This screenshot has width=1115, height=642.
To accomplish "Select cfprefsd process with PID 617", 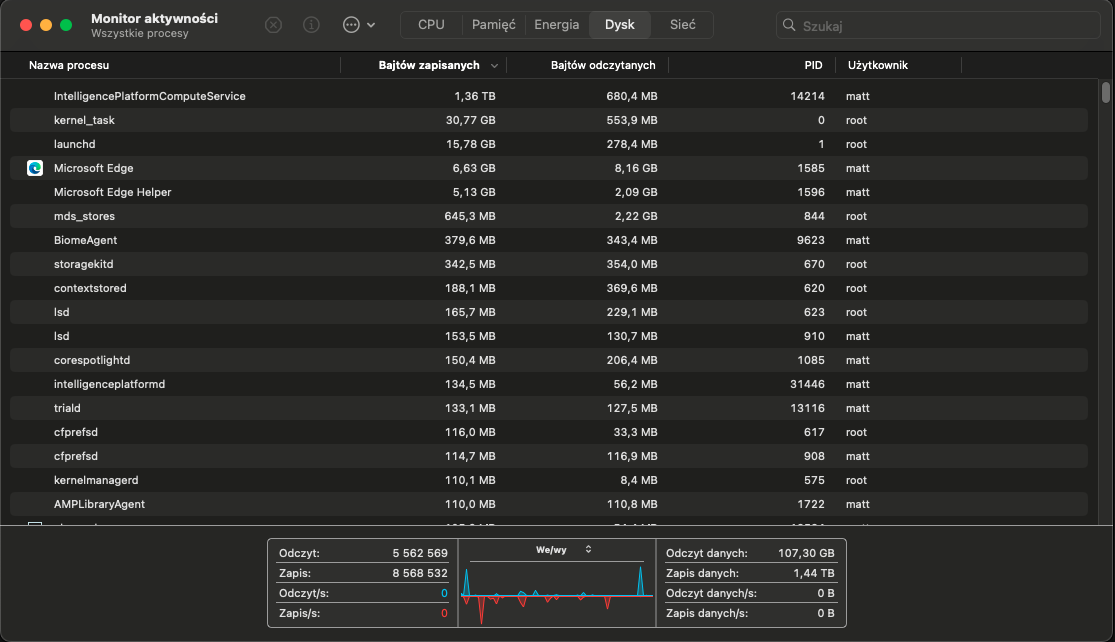I will tap(549, 432).
